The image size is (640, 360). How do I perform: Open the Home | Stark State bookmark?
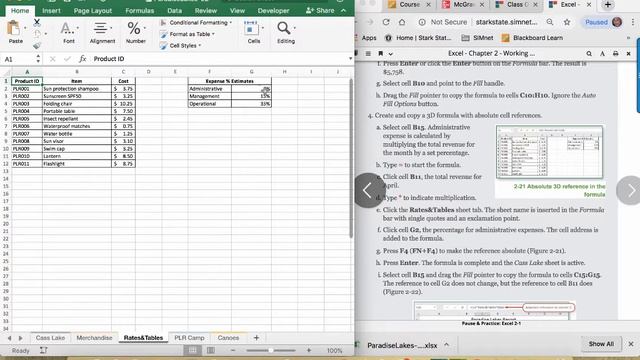click(418, 38)
